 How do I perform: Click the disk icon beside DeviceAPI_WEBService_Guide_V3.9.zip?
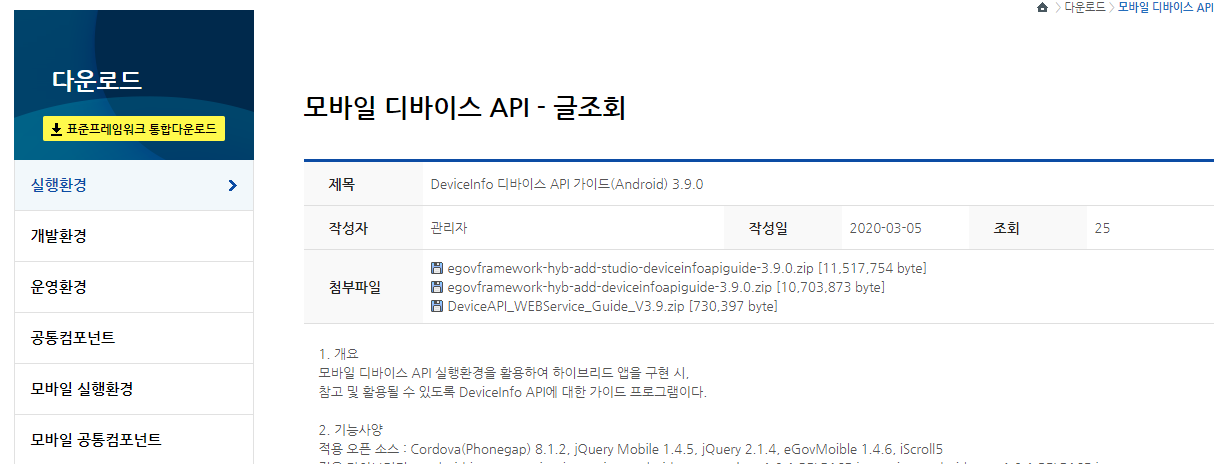click(x=437, y=306)
